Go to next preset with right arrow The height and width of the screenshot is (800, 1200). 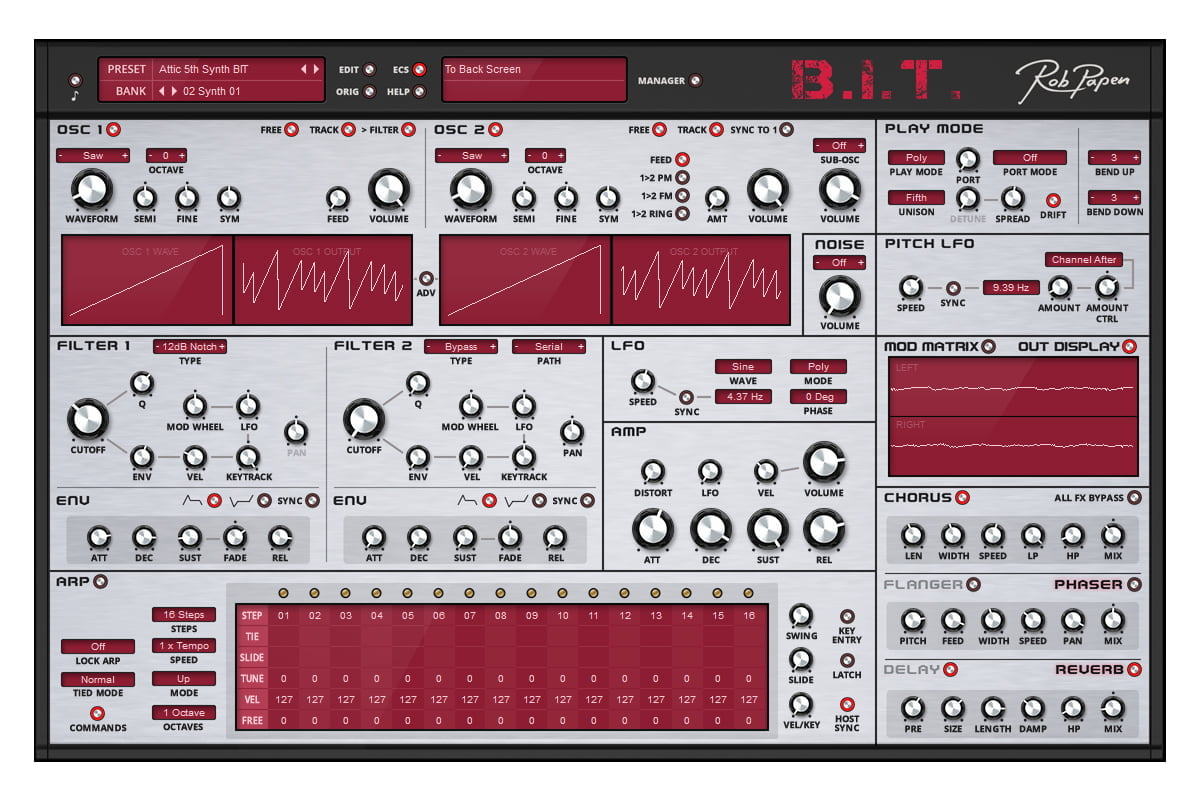point(316,70)
